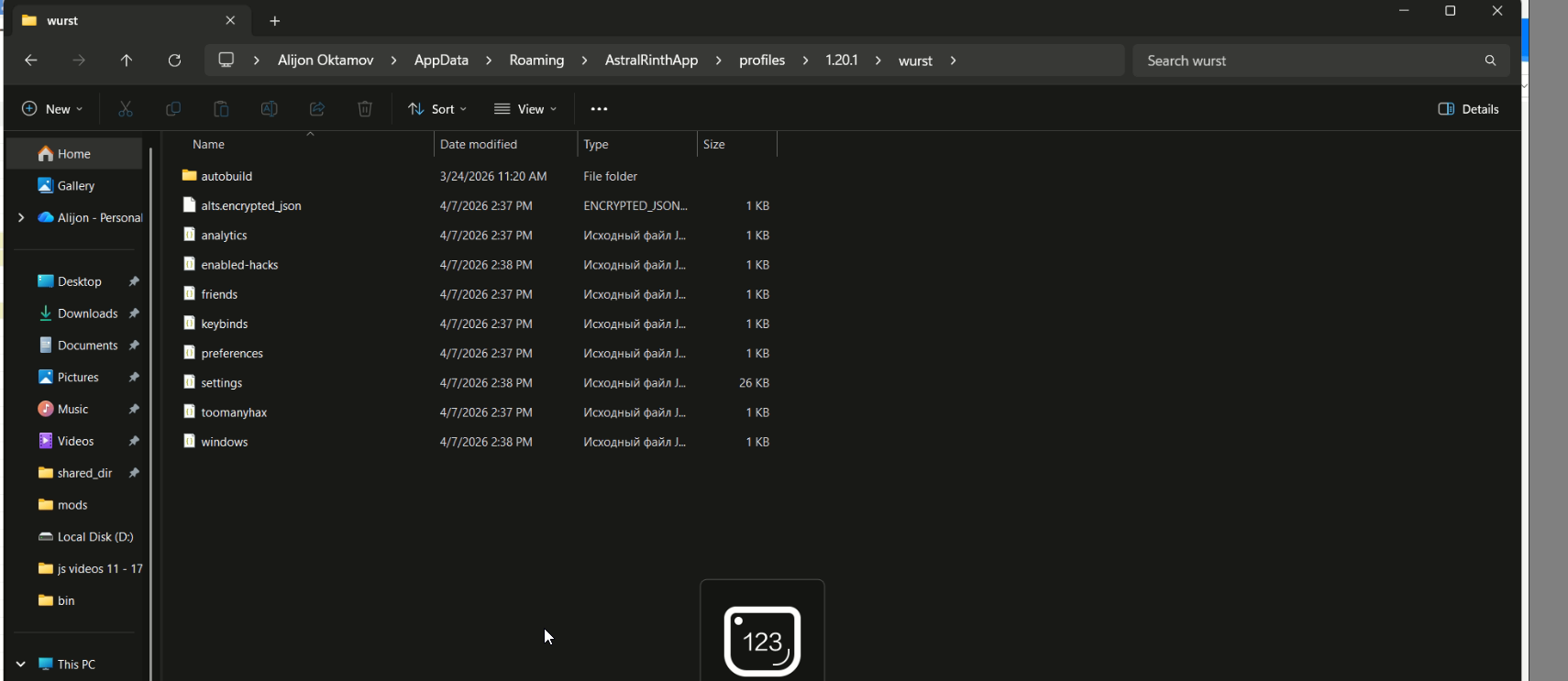Open the View dropdown menu
1568x681 pixels.
(525, 109)
